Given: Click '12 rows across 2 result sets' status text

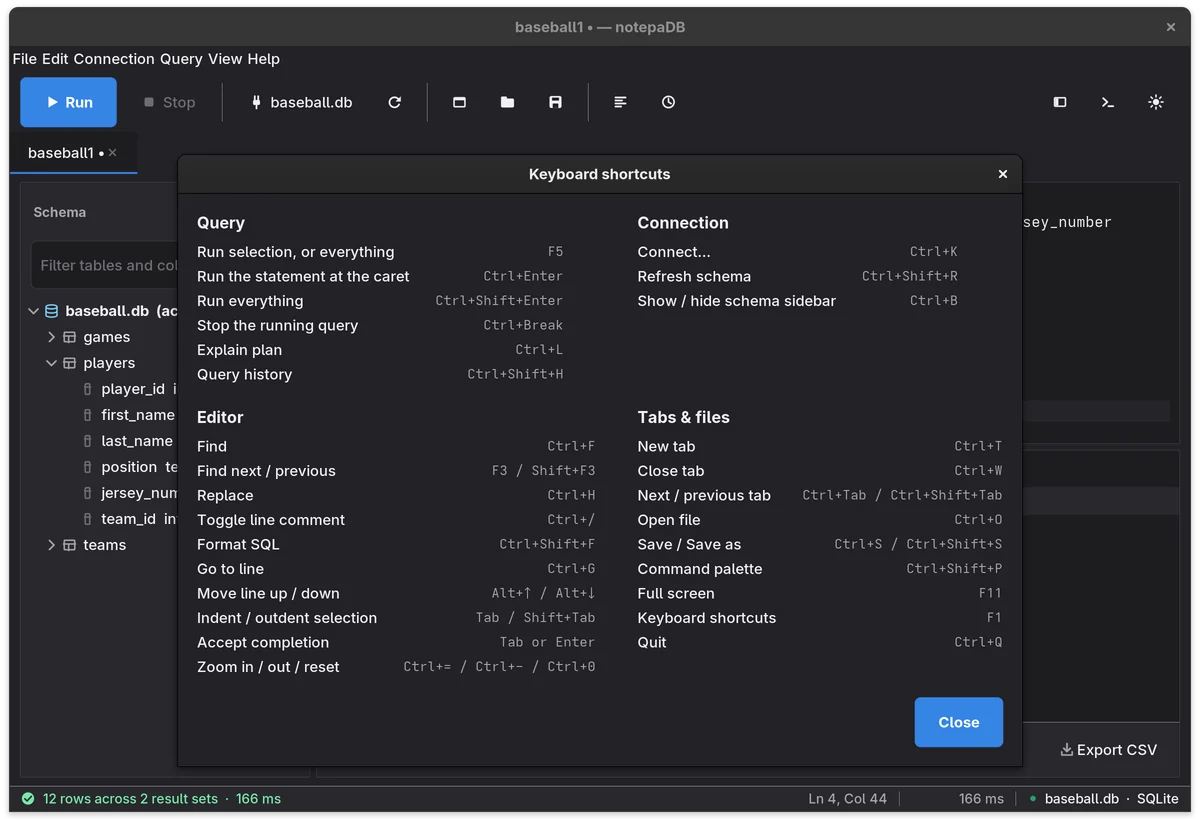Looking at the screenshot, I should 130,799.
